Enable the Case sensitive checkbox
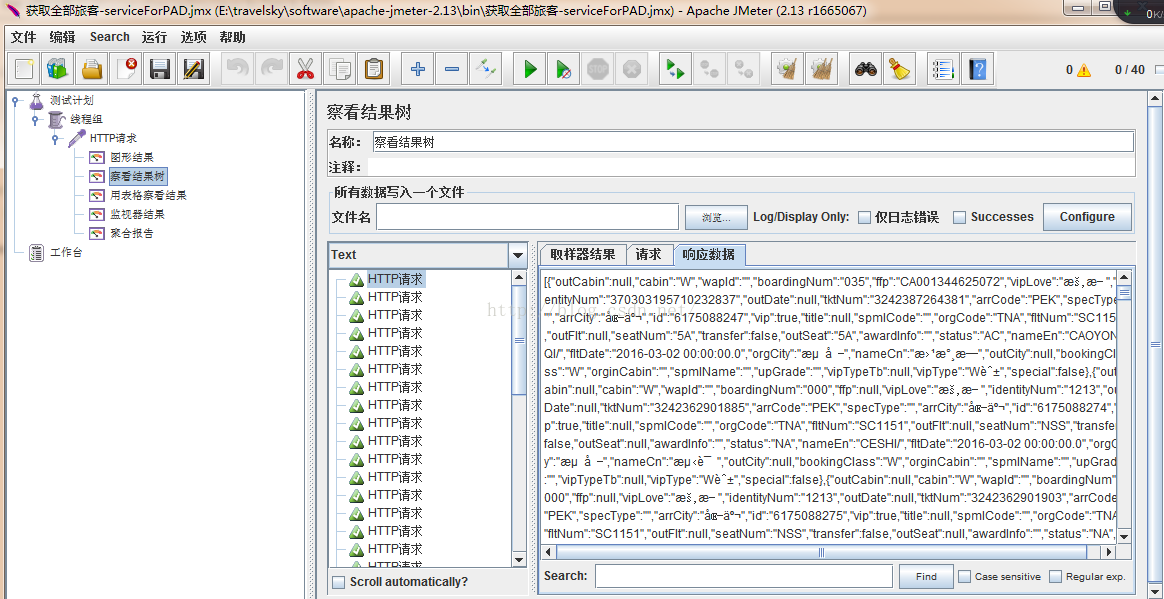 click(x=964, y=577)
